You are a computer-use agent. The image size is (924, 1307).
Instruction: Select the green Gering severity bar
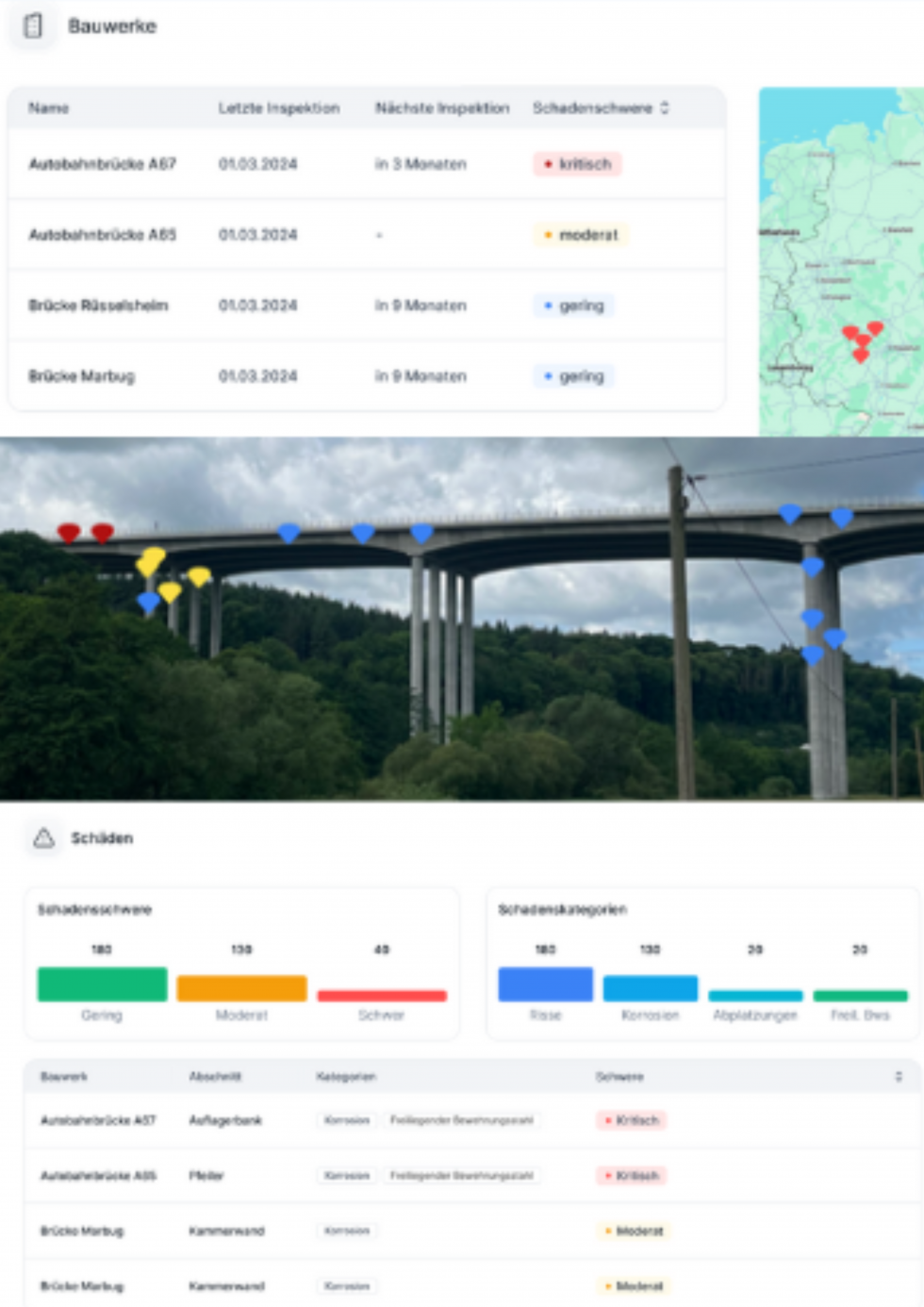(102, 984)
